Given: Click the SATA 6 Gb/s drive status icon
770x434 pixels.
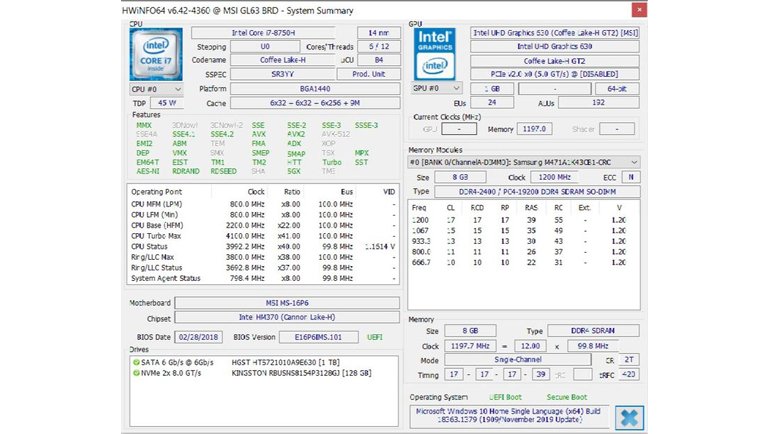Looking at the screenshot, I should (x=136, y=362).
